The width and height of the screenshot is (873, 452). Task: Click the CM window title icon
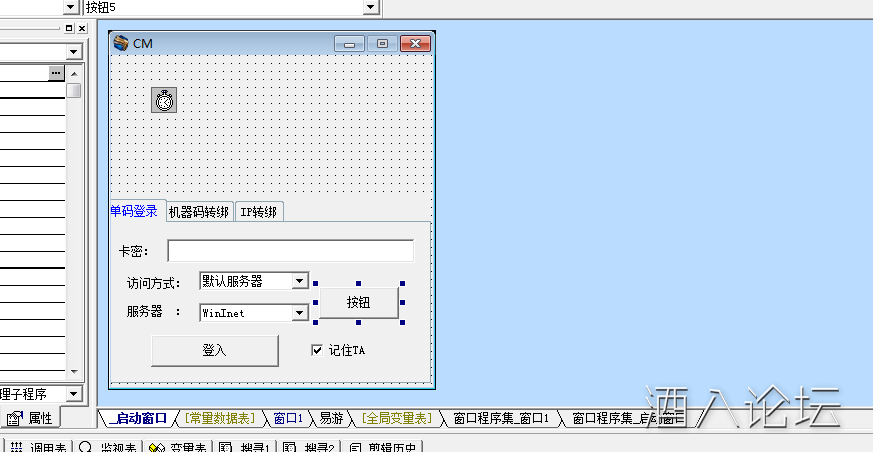121,43
